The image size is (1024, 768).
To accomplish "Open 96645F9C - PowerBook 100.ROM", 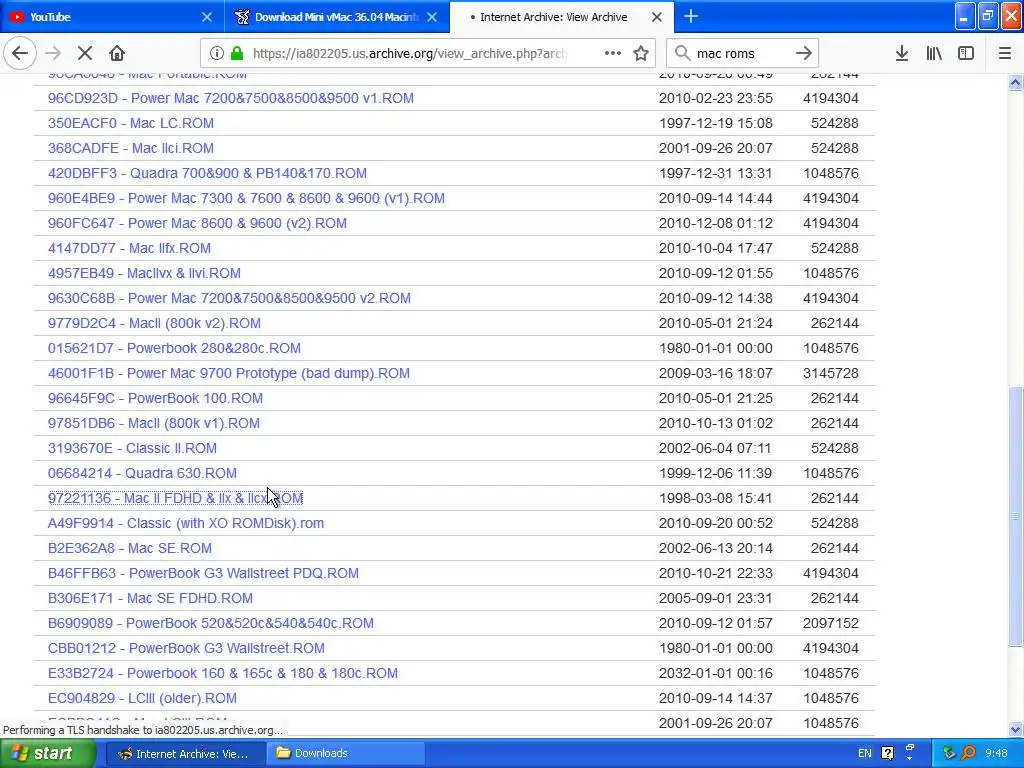I will coord(155,398).
